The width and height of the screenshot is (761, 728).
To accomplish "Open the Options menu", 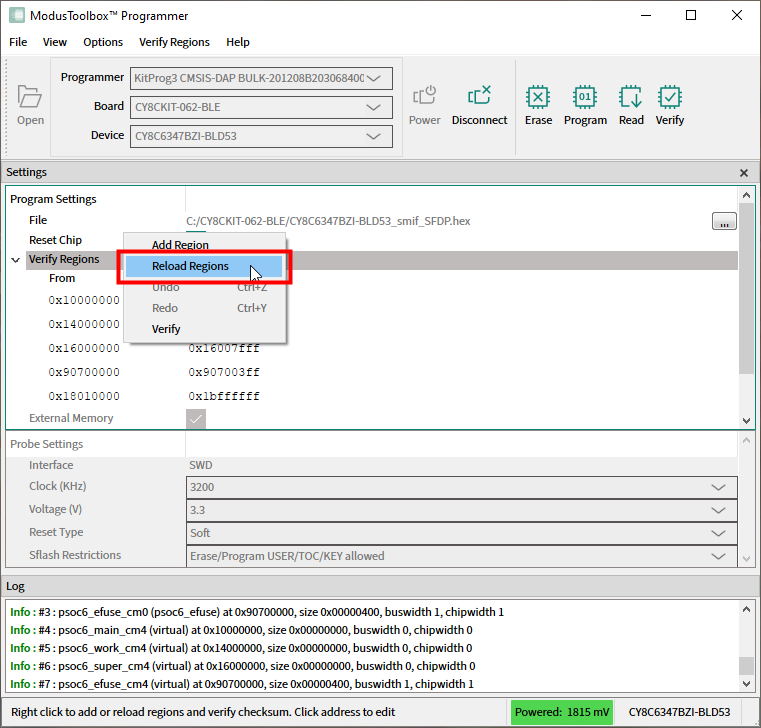I will pos(103,42).
